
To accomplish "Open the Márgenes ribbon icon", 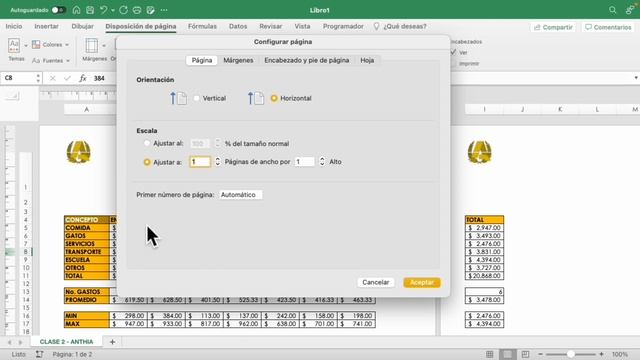I will 92,46.
